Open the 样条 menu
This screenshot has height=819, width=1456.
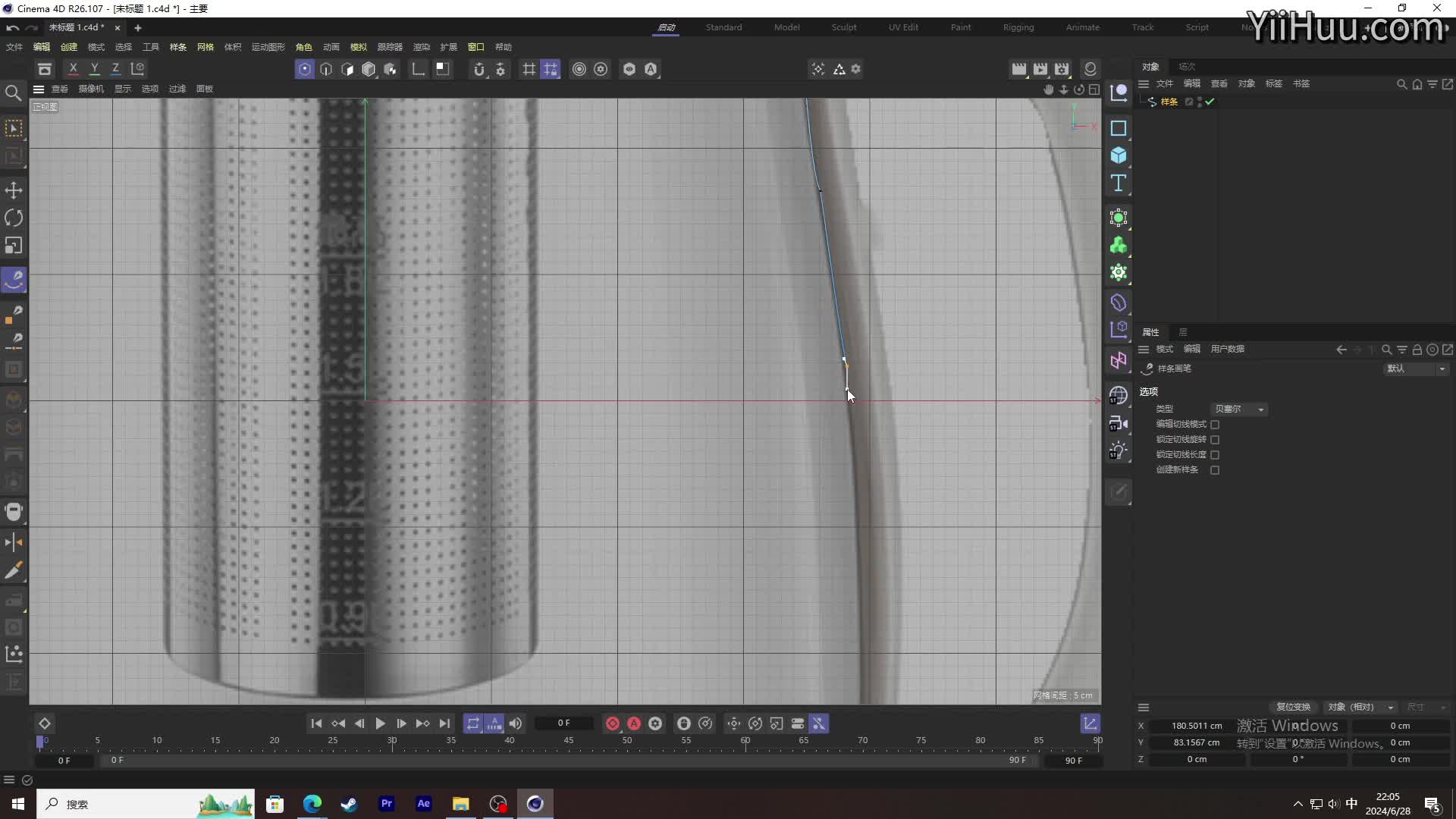(x=177, y=47)
